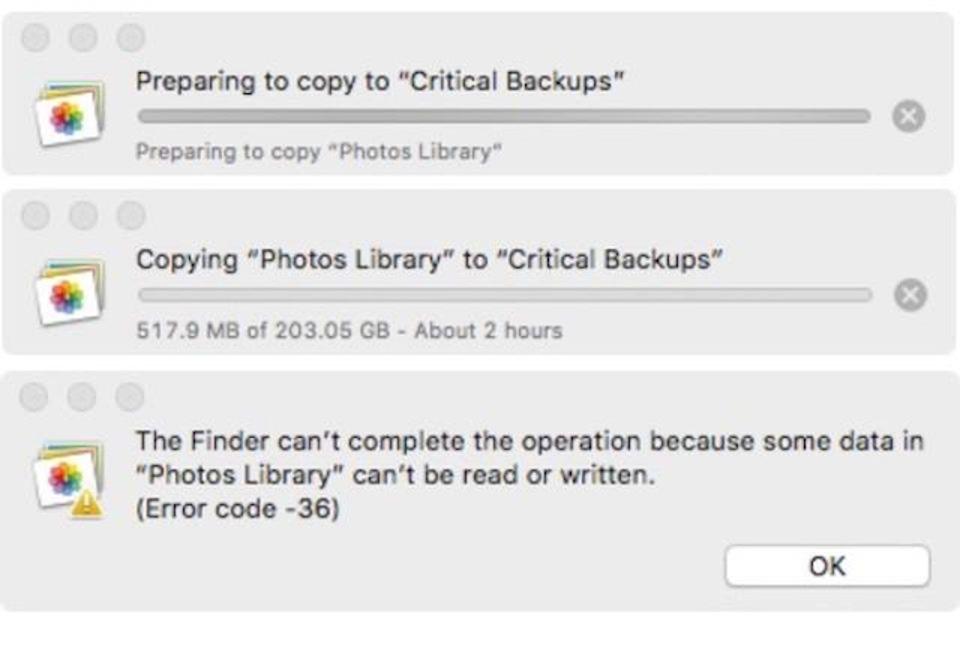Click the progress bar in the preparing dialog
The image size is (960, 660).
point(500,115)
